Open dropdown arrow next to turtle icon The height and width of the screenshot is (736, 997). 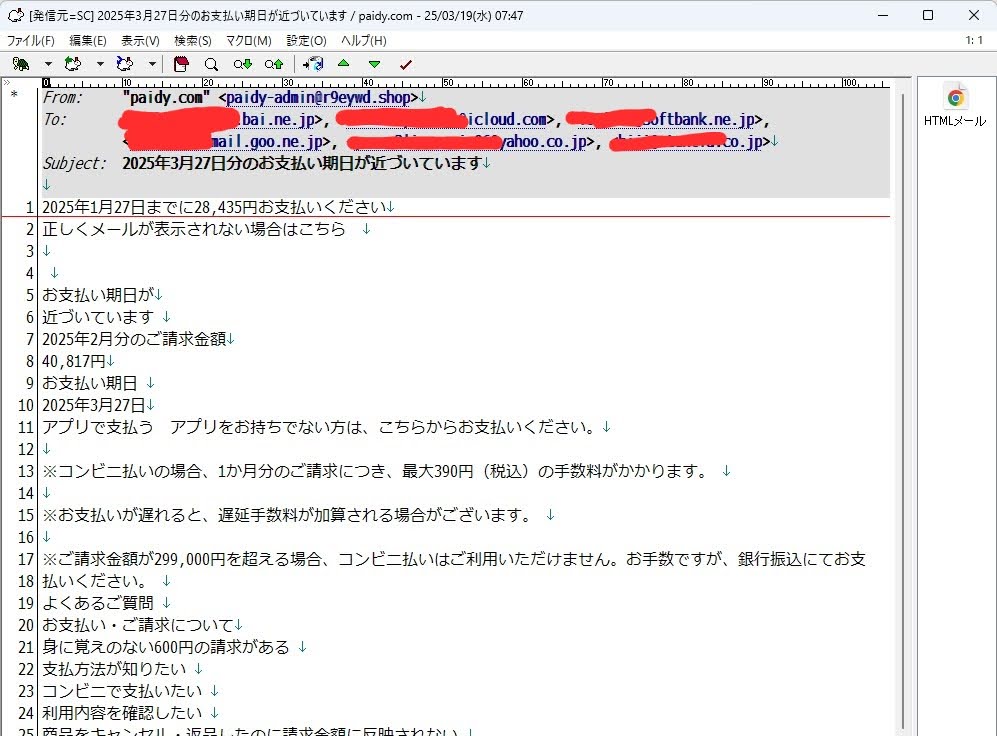tap(47, 64)
